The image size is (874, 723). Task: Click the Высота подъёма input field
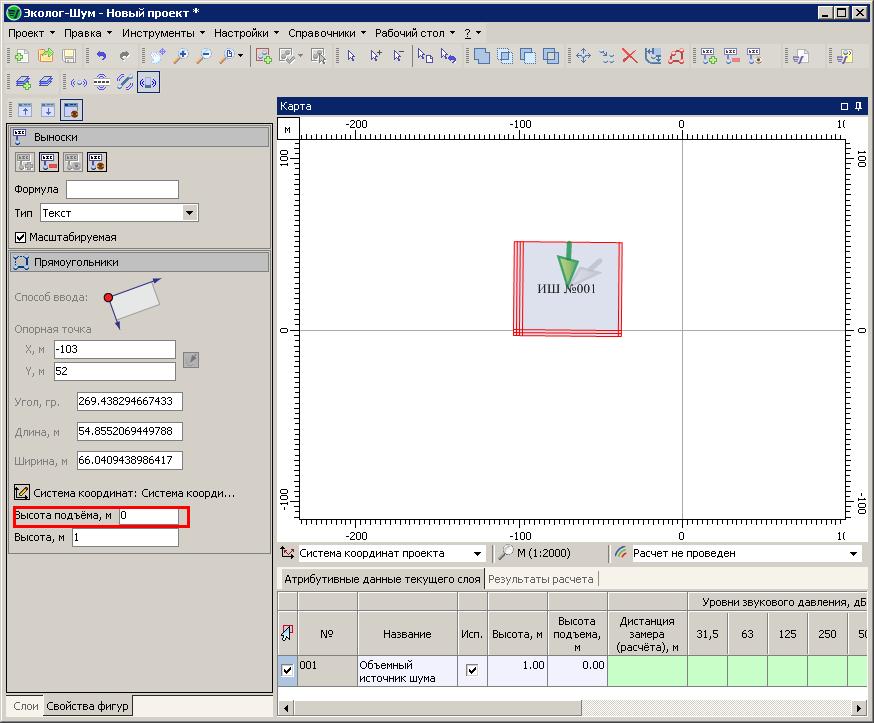point(148,516)
